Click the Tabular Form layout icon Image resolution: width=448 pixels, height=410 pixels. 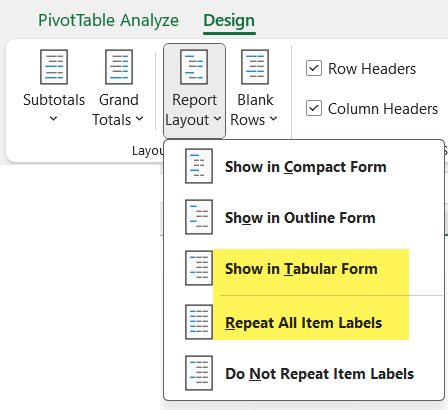[199, 268]
